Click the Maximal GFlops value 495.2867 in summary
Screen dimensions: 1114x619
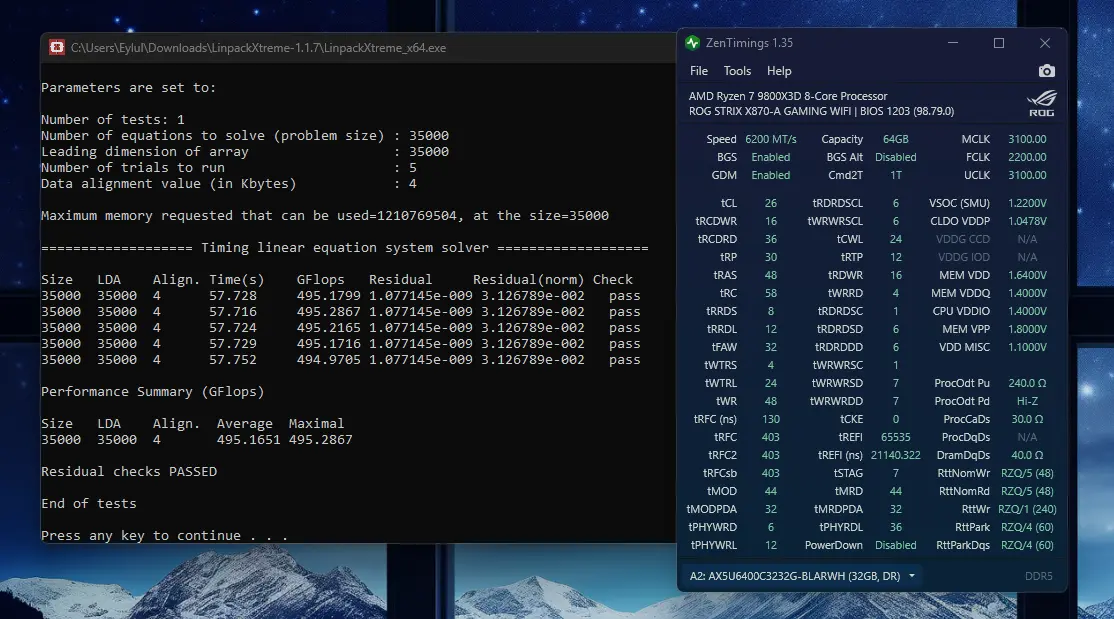320,440
